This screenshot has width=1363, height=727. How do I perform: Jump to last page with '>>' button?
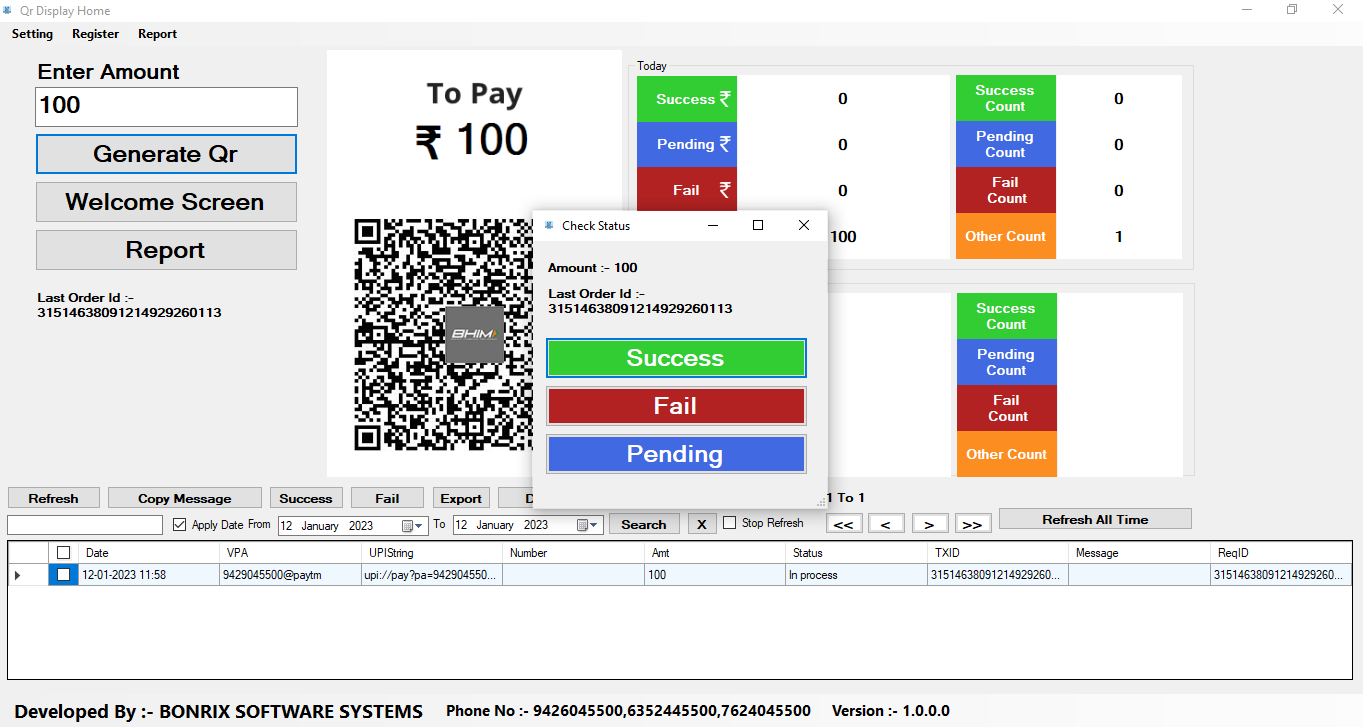(972, 524)
